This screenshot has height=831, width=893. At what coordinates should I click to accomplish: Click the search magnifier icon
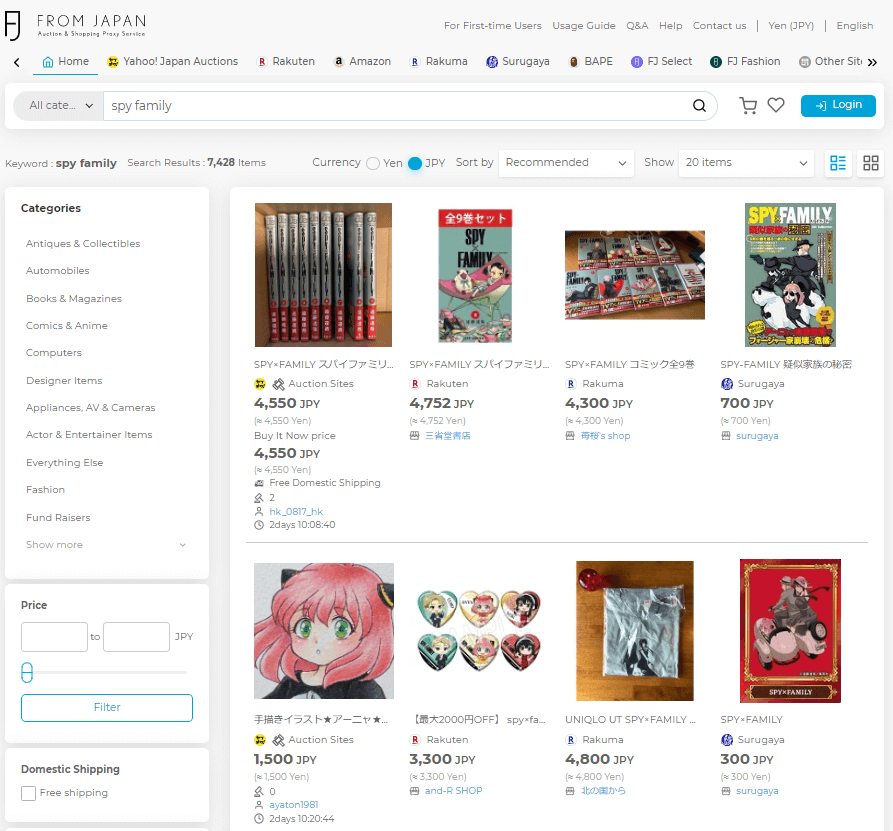pyautogui.click(x=699, y=106)
